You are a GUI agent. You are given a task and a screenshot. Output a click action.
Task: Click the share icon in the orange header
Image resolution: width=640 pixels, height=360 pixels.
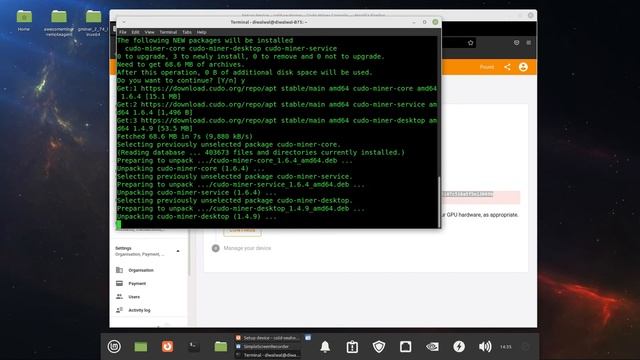pos(507,67)
